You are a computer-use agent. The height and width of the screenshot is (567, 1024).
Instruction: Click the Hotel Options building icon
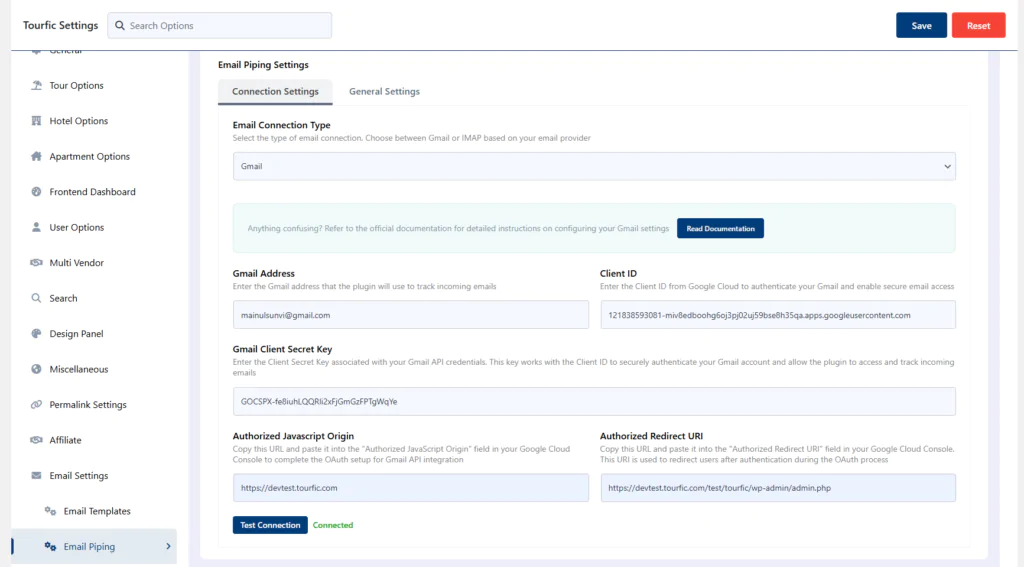click(37, 121)
